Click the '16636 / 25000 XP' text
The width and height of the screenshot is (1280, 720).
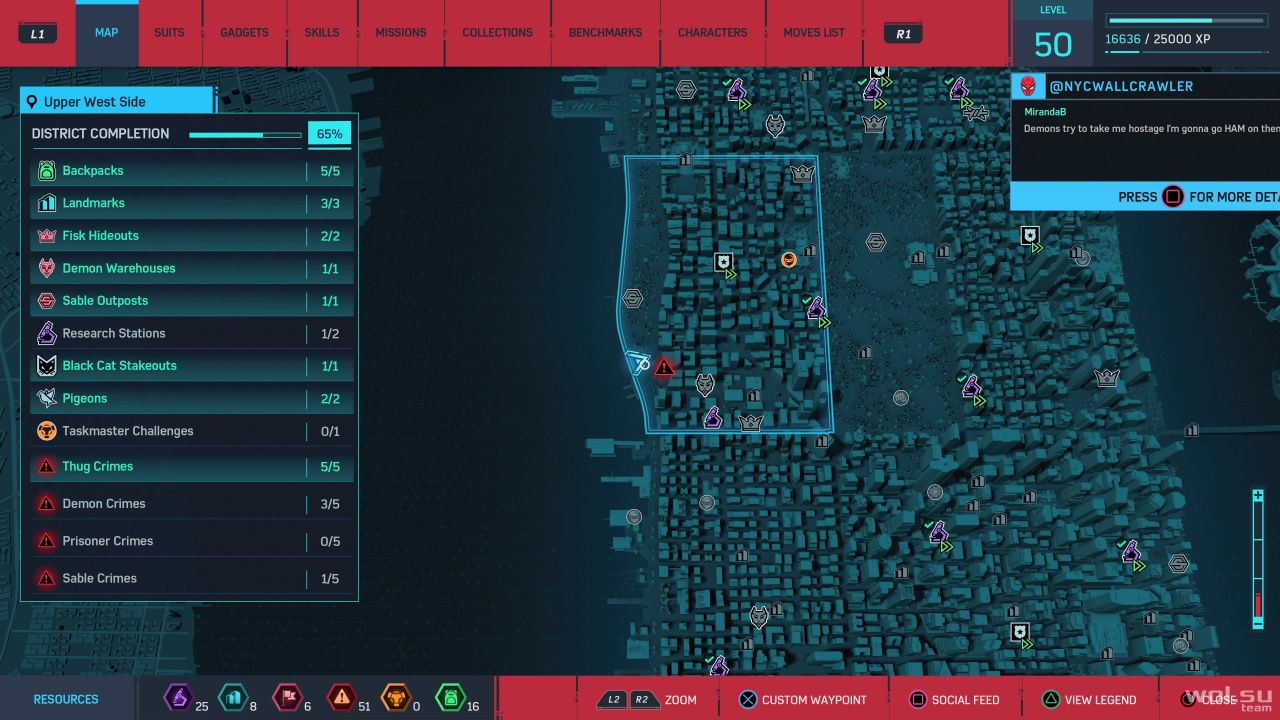[1158, 39]
